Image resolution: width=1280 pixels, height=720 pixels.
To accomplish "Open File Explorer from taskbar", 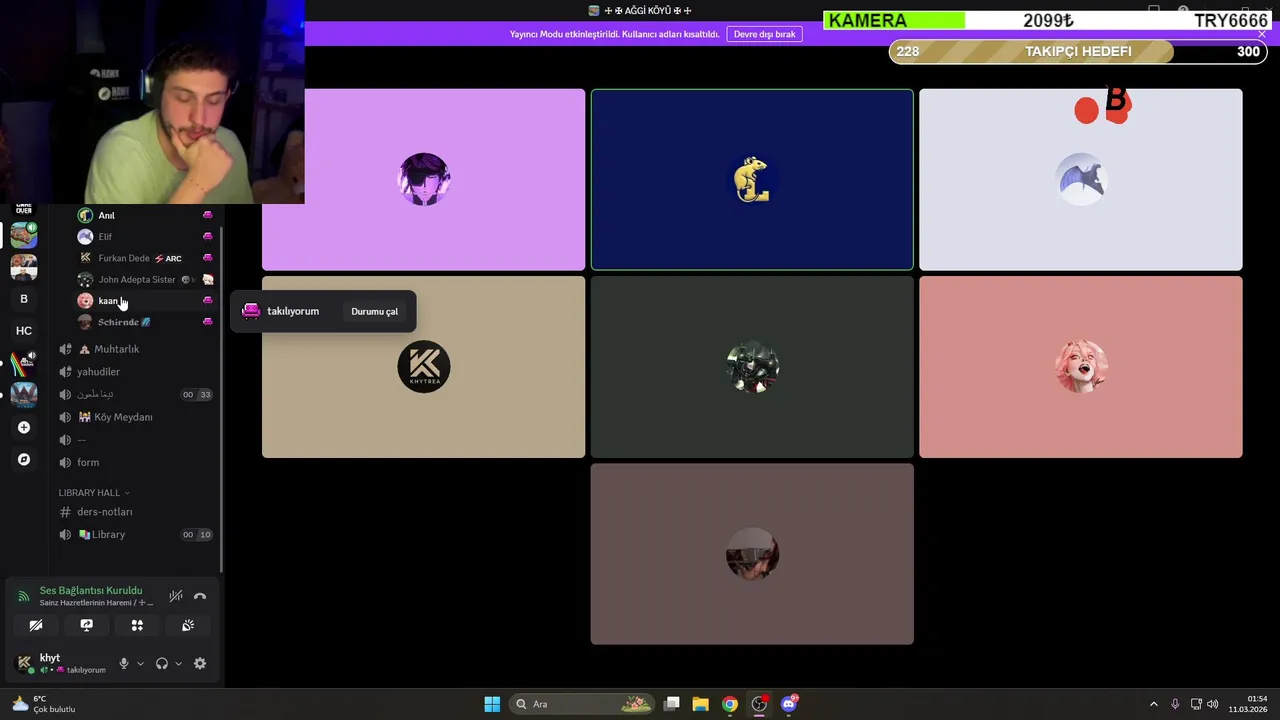I will click(700, 704).
